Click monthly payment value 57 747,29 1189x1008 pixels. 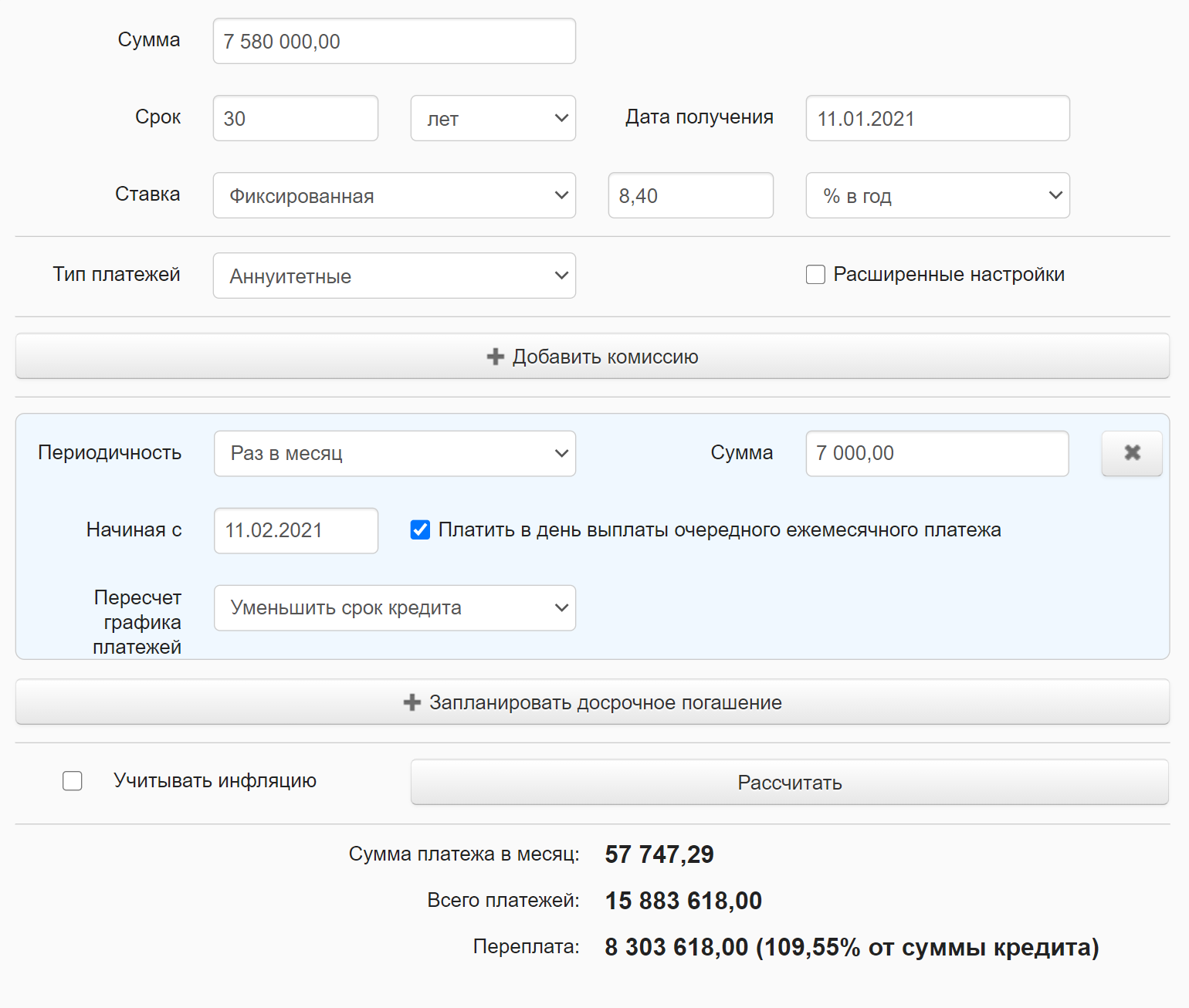tap(659, 854)
